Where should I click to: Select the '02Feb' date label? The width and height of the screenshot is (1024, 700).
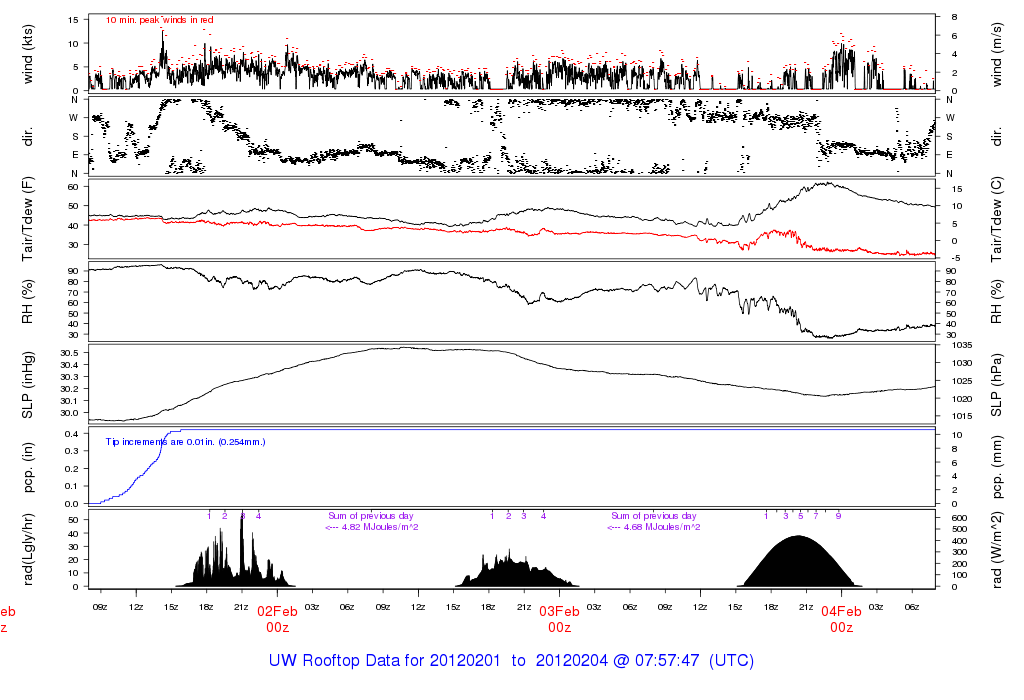click(x=278, y=612)
